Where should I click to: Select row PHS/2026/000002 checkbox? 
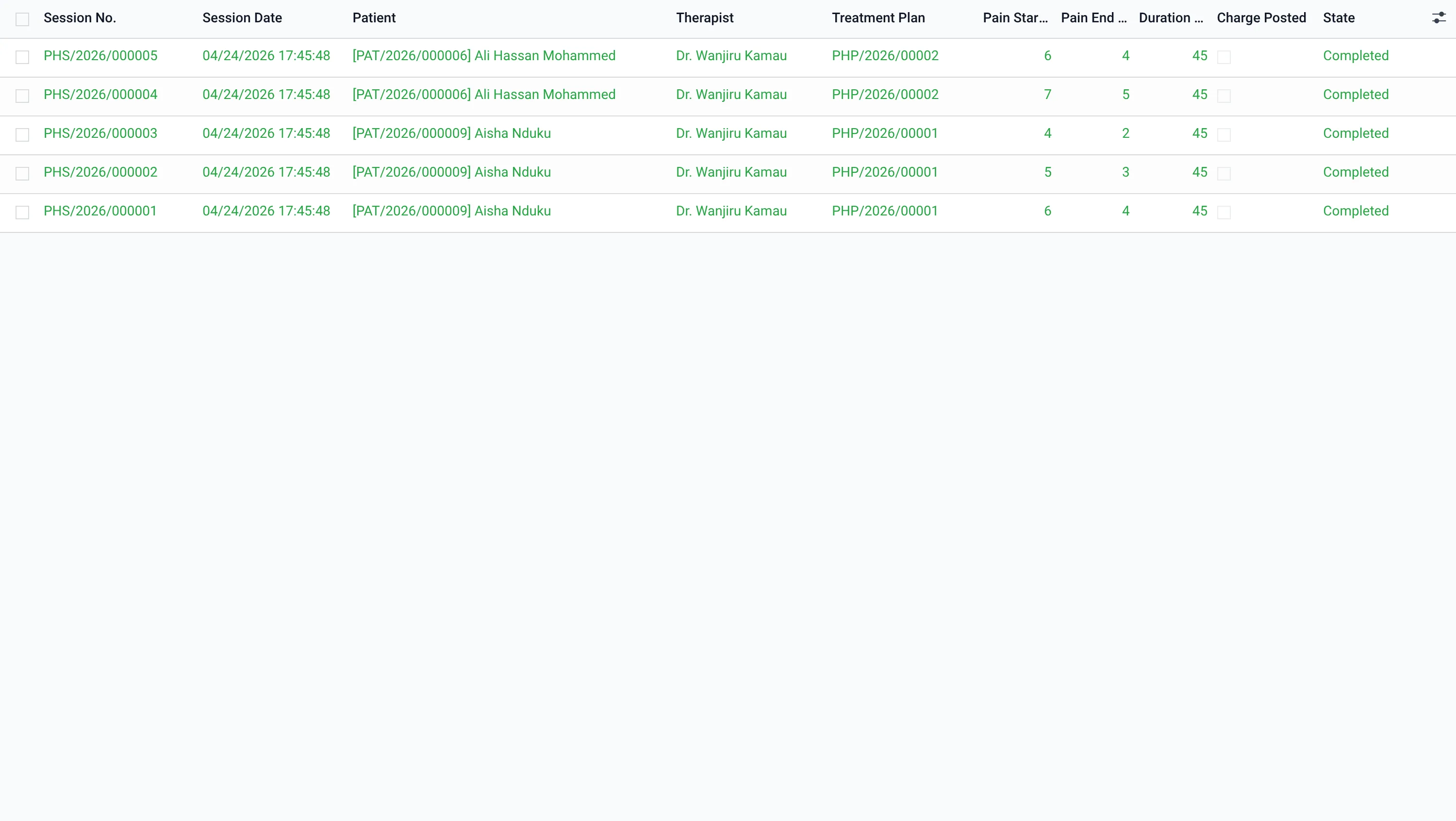pyautogui.click(x=22, y=173)
